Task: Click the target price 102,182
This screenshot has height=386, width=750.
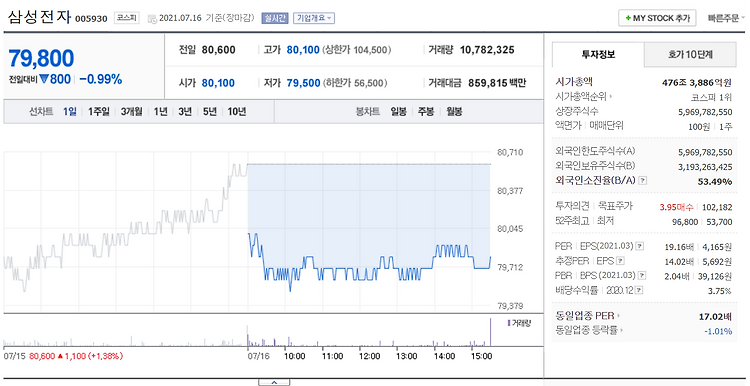Action: pos(717,207)
